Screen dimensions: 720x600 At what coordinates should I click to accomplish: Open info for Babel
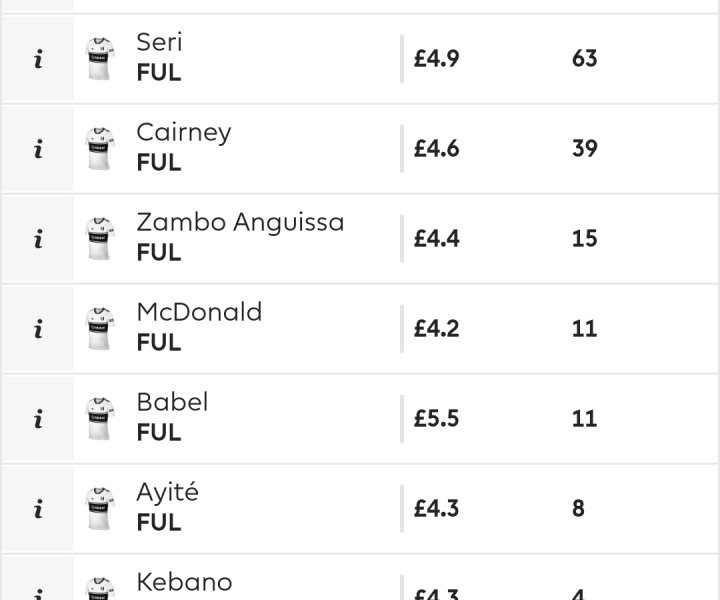pos(38,419)
